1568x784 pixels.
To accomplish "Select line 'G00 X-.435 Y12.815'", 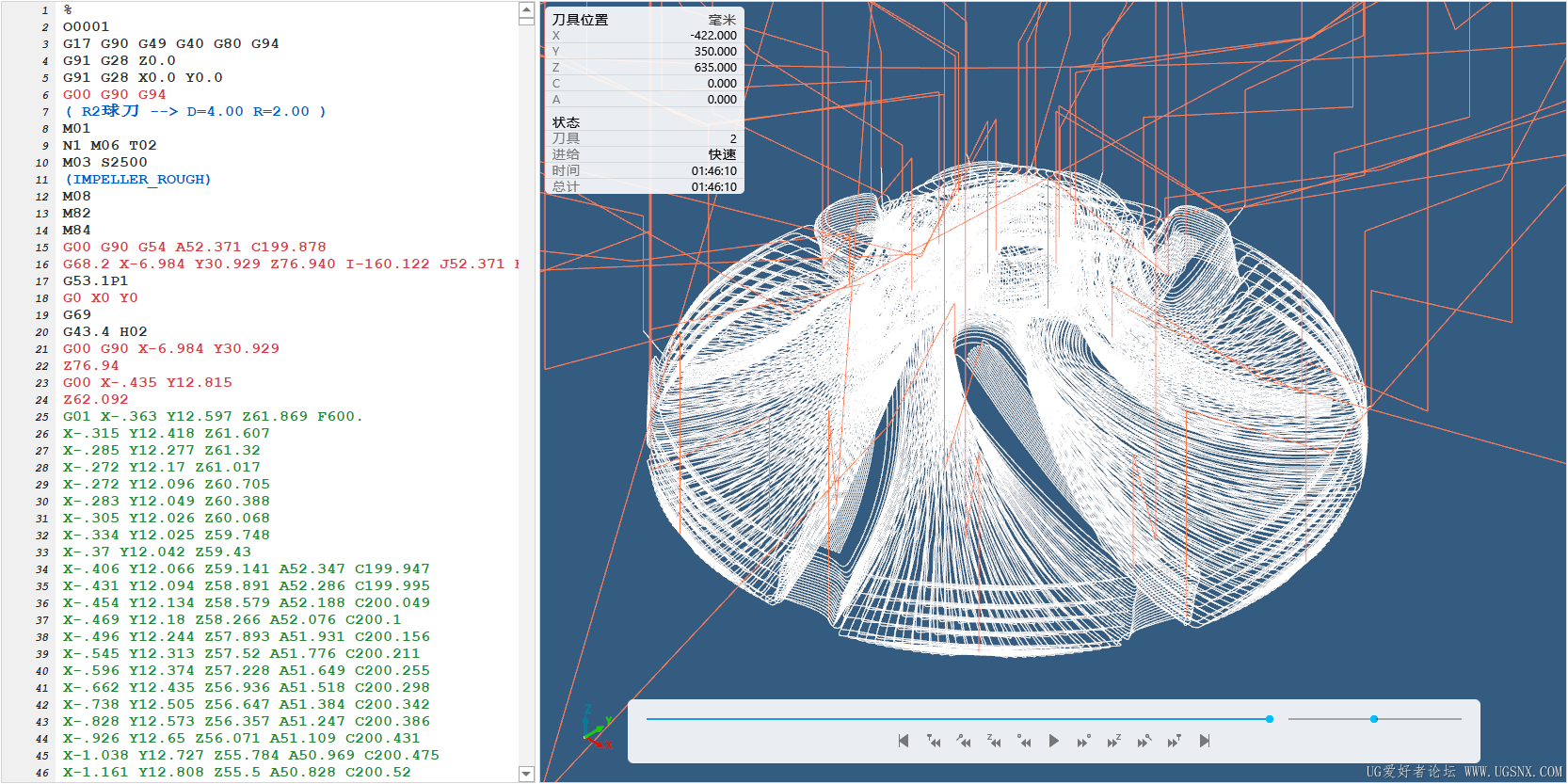I will point(147,382).
